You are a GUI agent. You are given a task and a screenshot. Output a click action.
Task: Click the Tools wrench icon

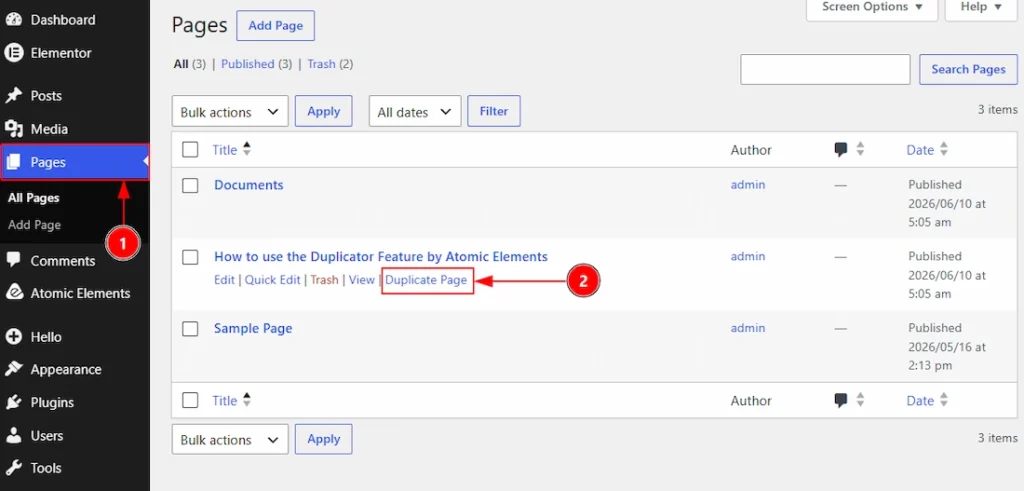(x=14, y=468)
